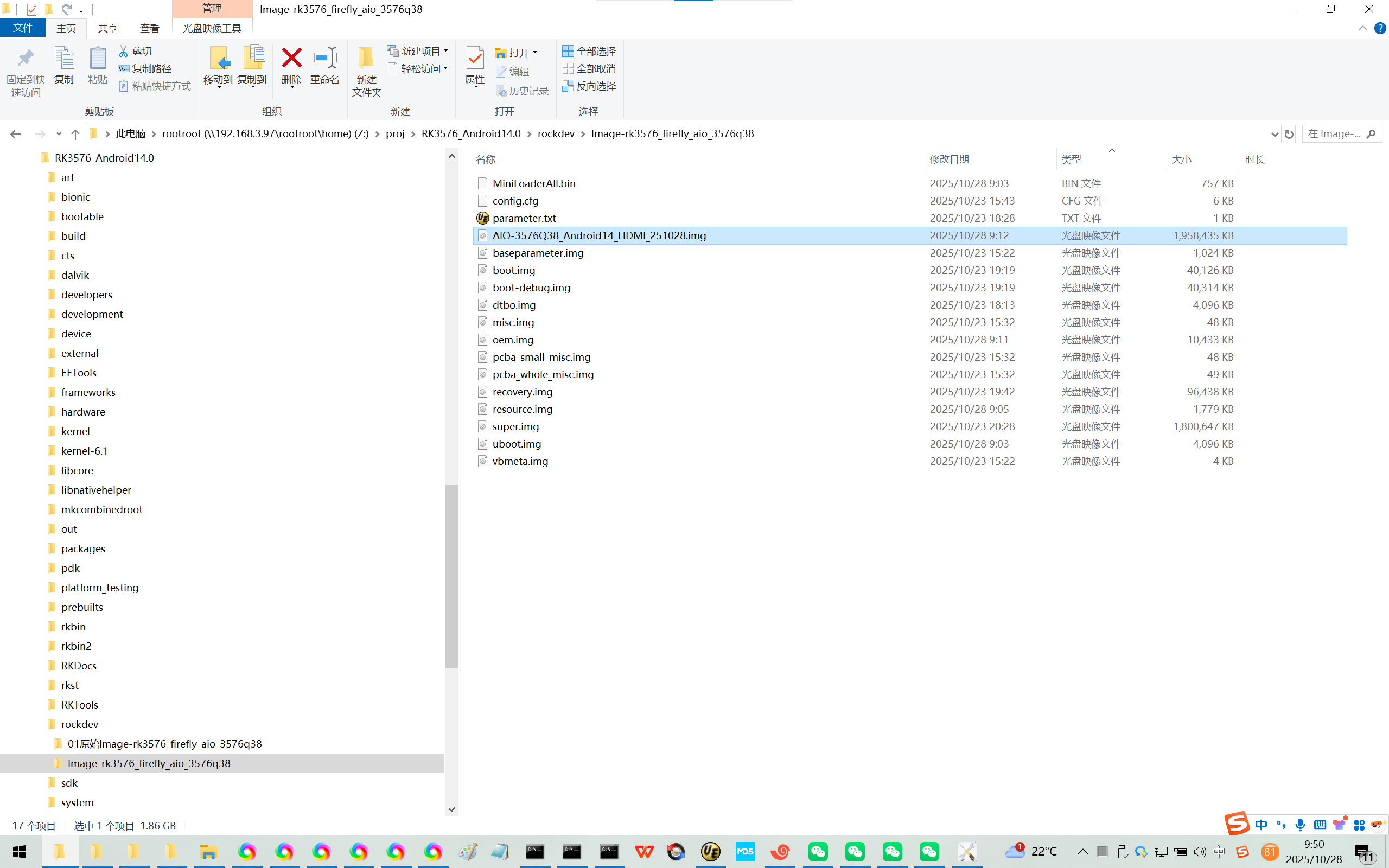Image resolution: width=1389 pixels, height=868 pixels.
Task: Click the red Delete icon in ribbon
Action: [291, 58]
